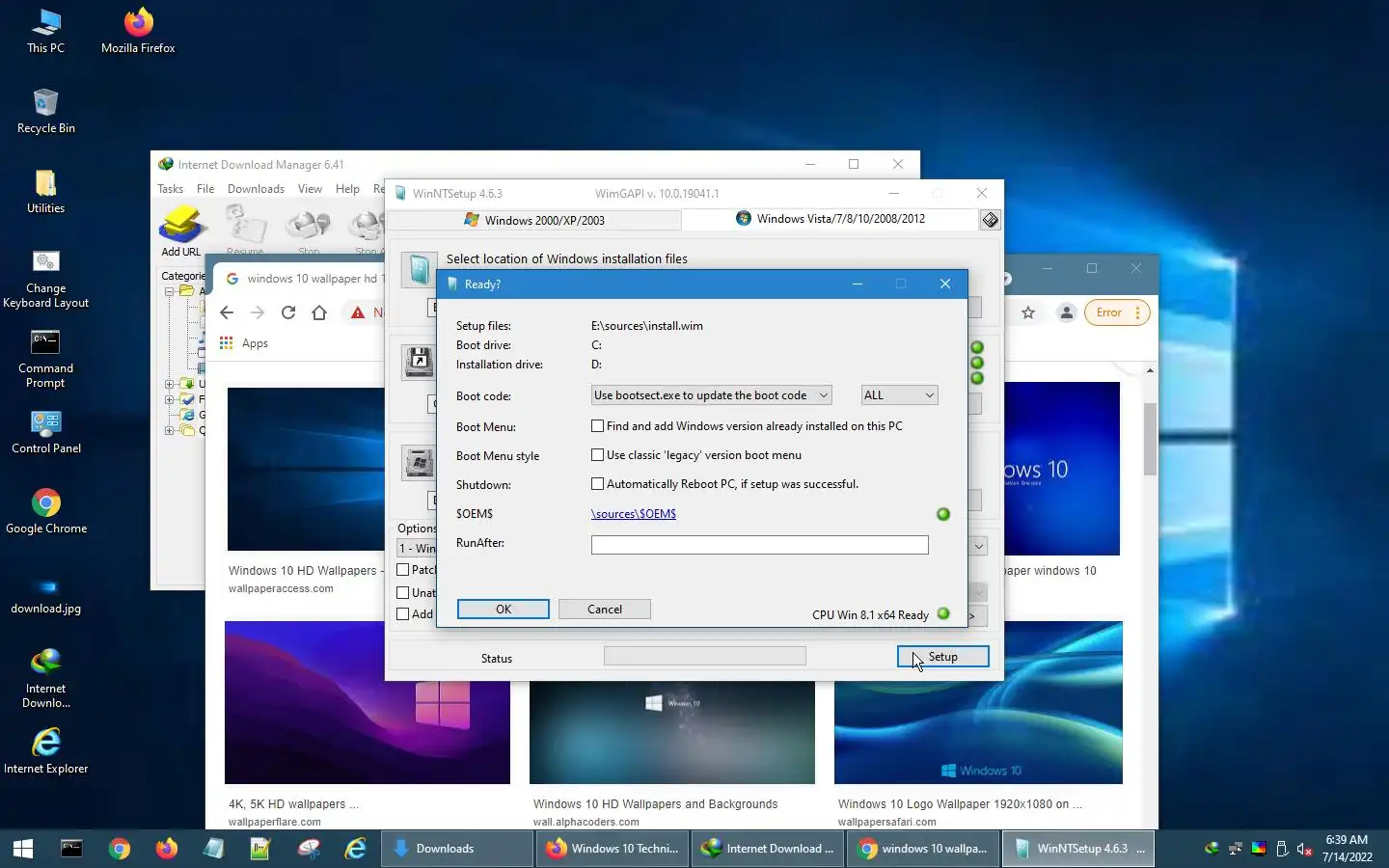Click the 'E:\sources\install.wim' setup files path
Screen dimensions: 1389x868
click(647, 326)
